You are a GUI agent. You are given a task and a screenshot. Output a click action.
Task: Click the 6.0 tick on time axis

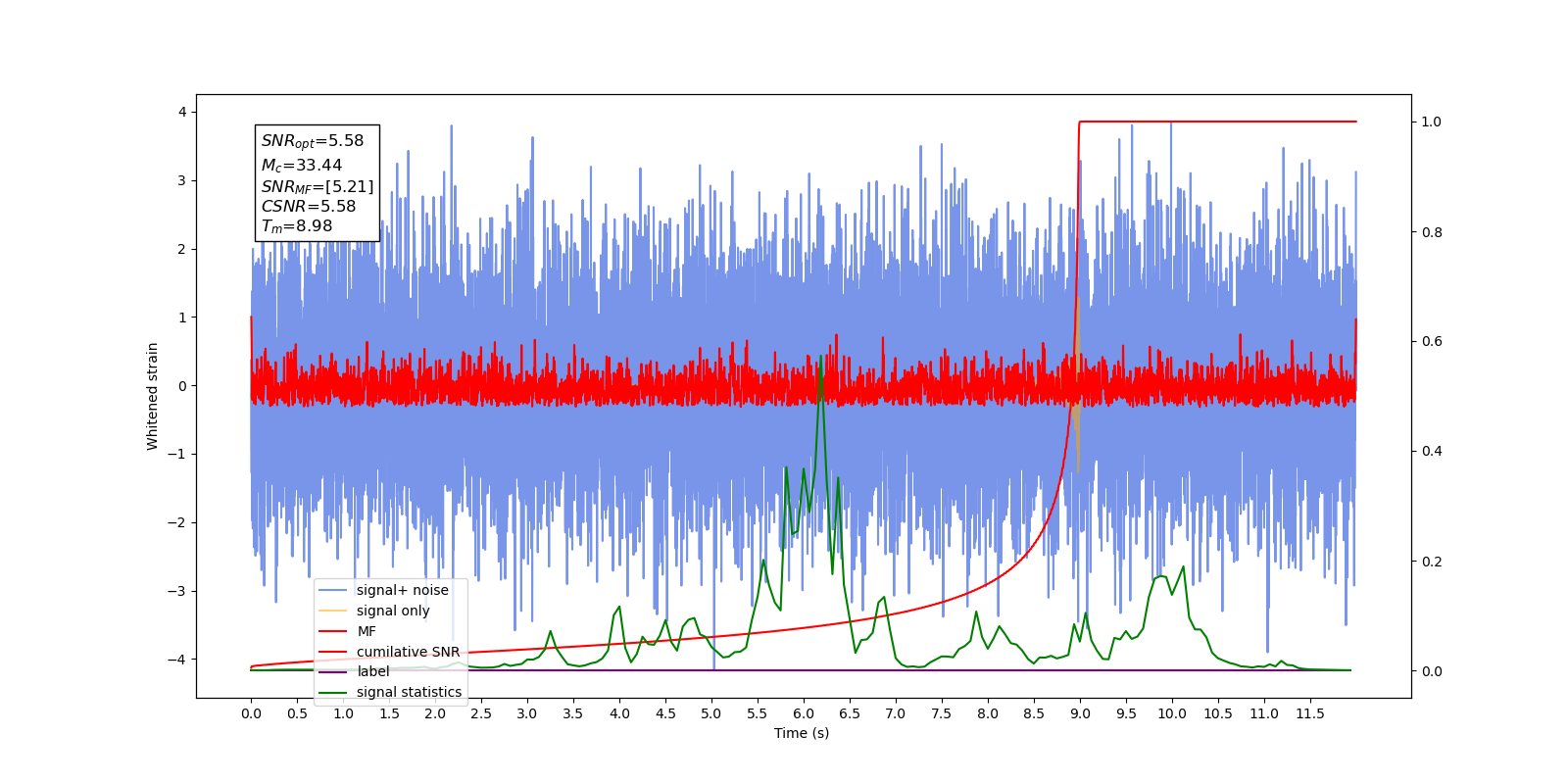click(804, 713)
